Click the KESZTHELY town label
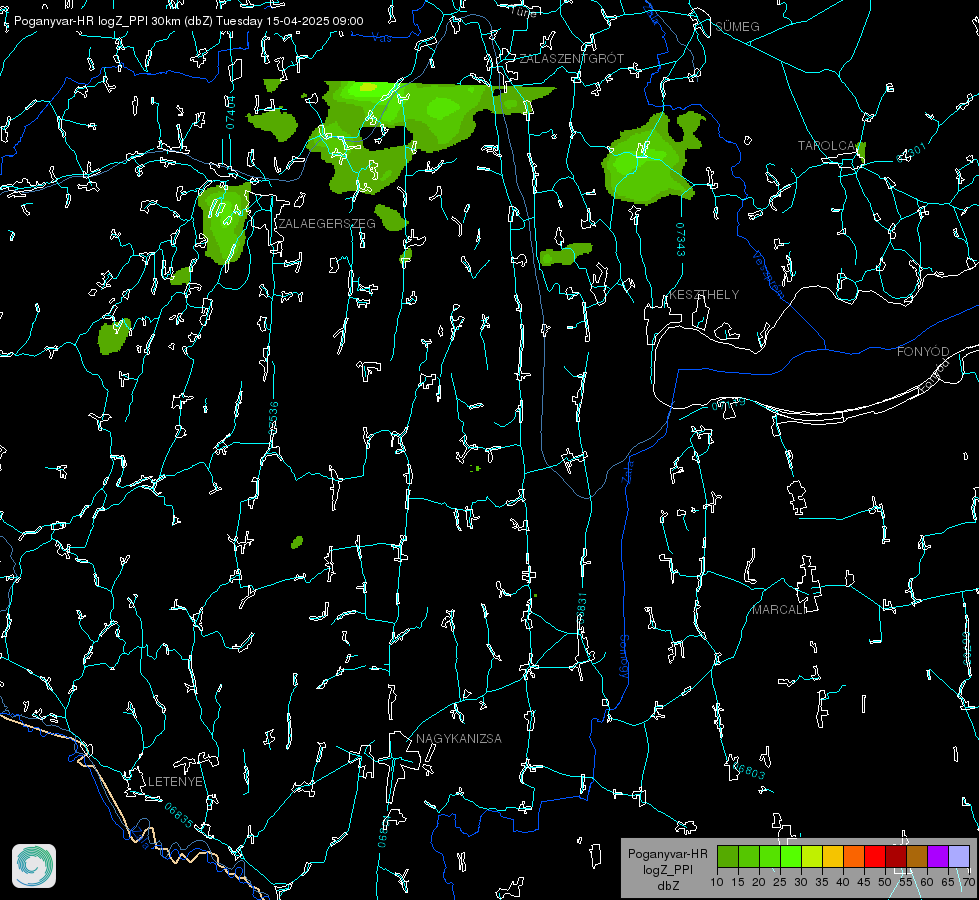979x900 pixels. [704, 294]
